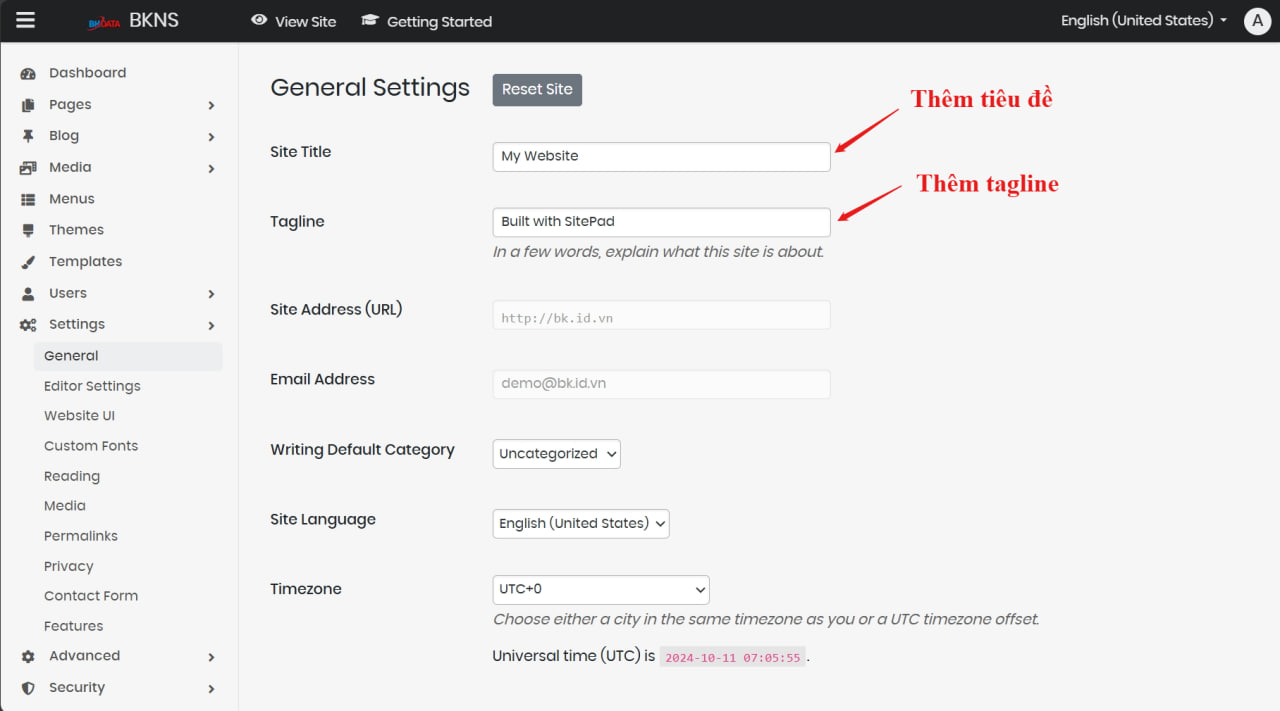Open the hamburger menu icon
1280x711 pixels.
[25, 20]
